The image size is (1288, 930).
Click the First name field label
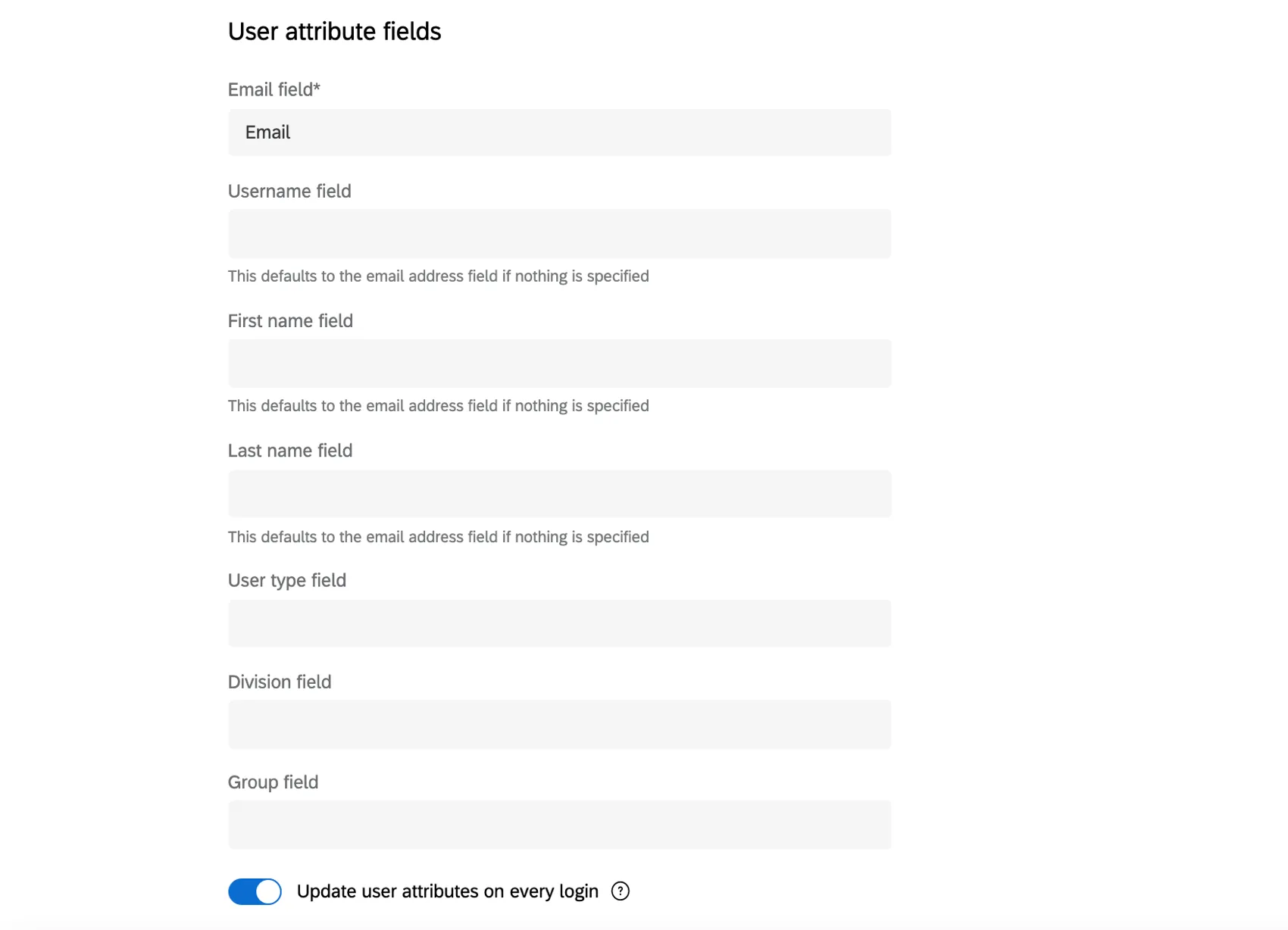tap(290, 320)
